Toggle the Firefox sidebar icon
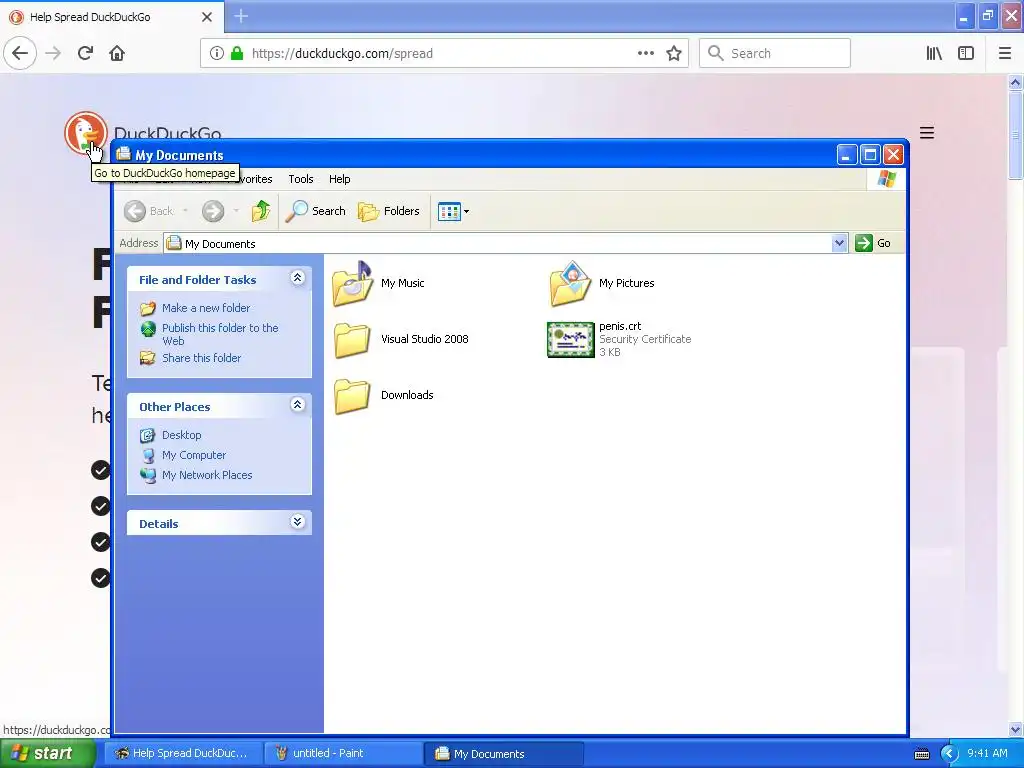 tap(966, 54)
